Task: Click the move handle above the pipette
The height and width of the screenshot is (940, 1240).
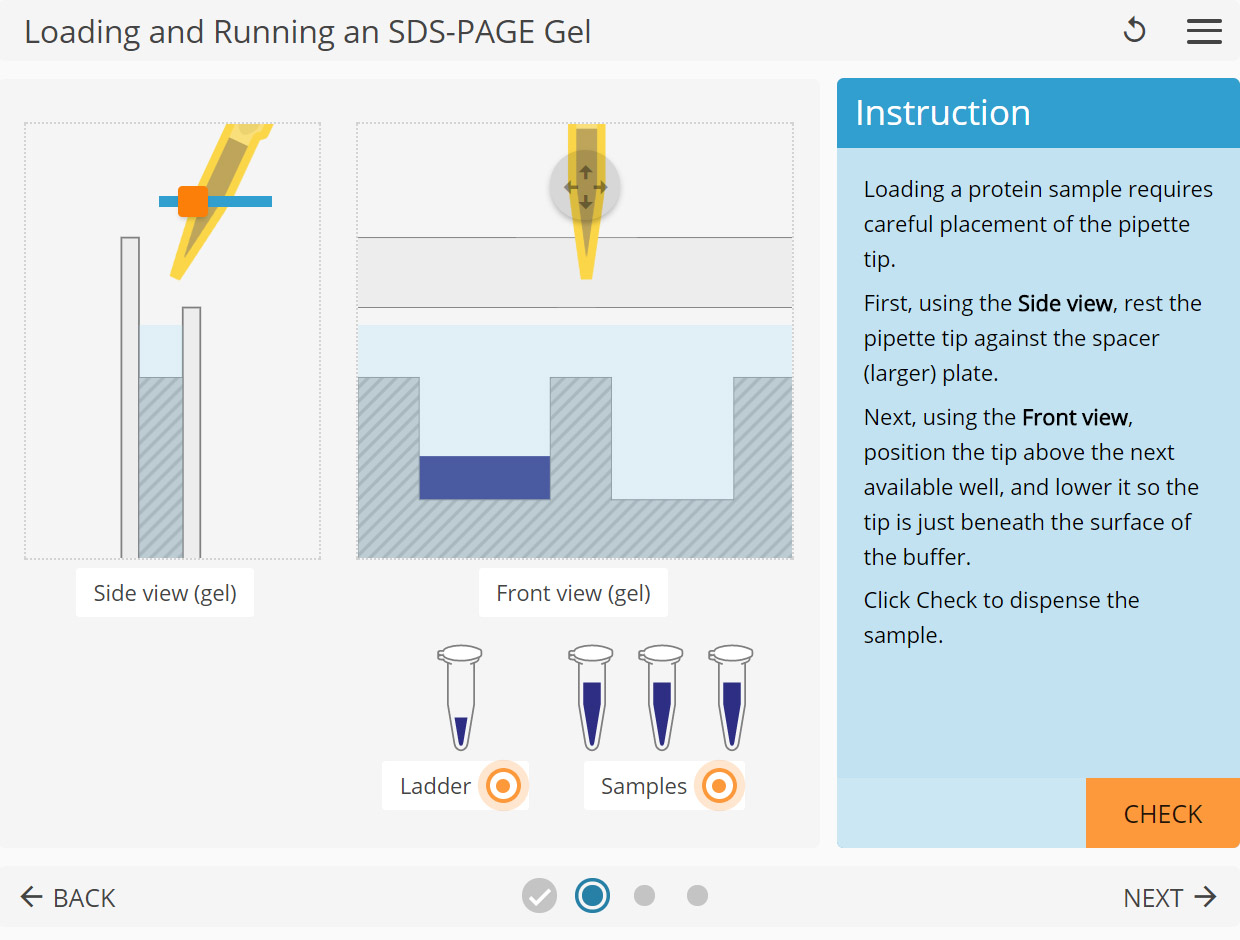Action: coord(584,187)
